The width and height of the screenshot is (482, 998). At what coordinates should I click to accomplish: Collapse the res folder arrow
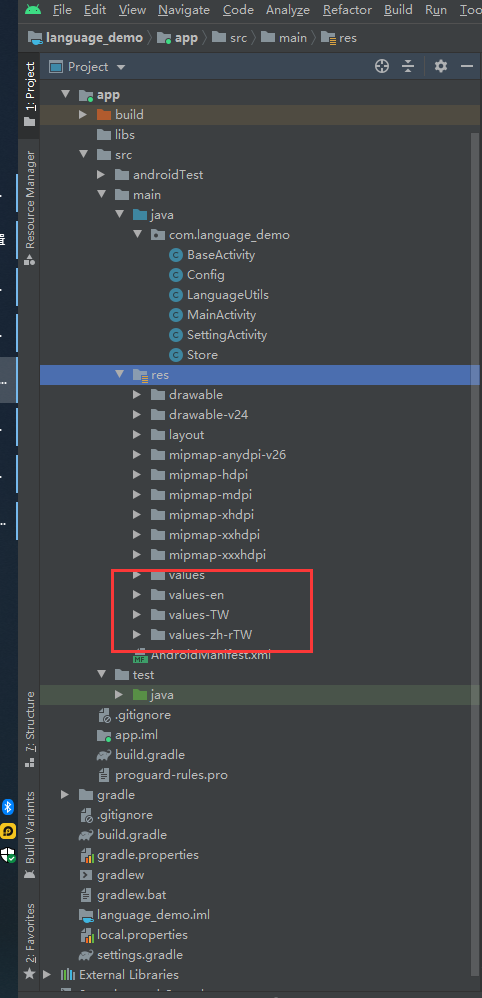tap(119, 375)
